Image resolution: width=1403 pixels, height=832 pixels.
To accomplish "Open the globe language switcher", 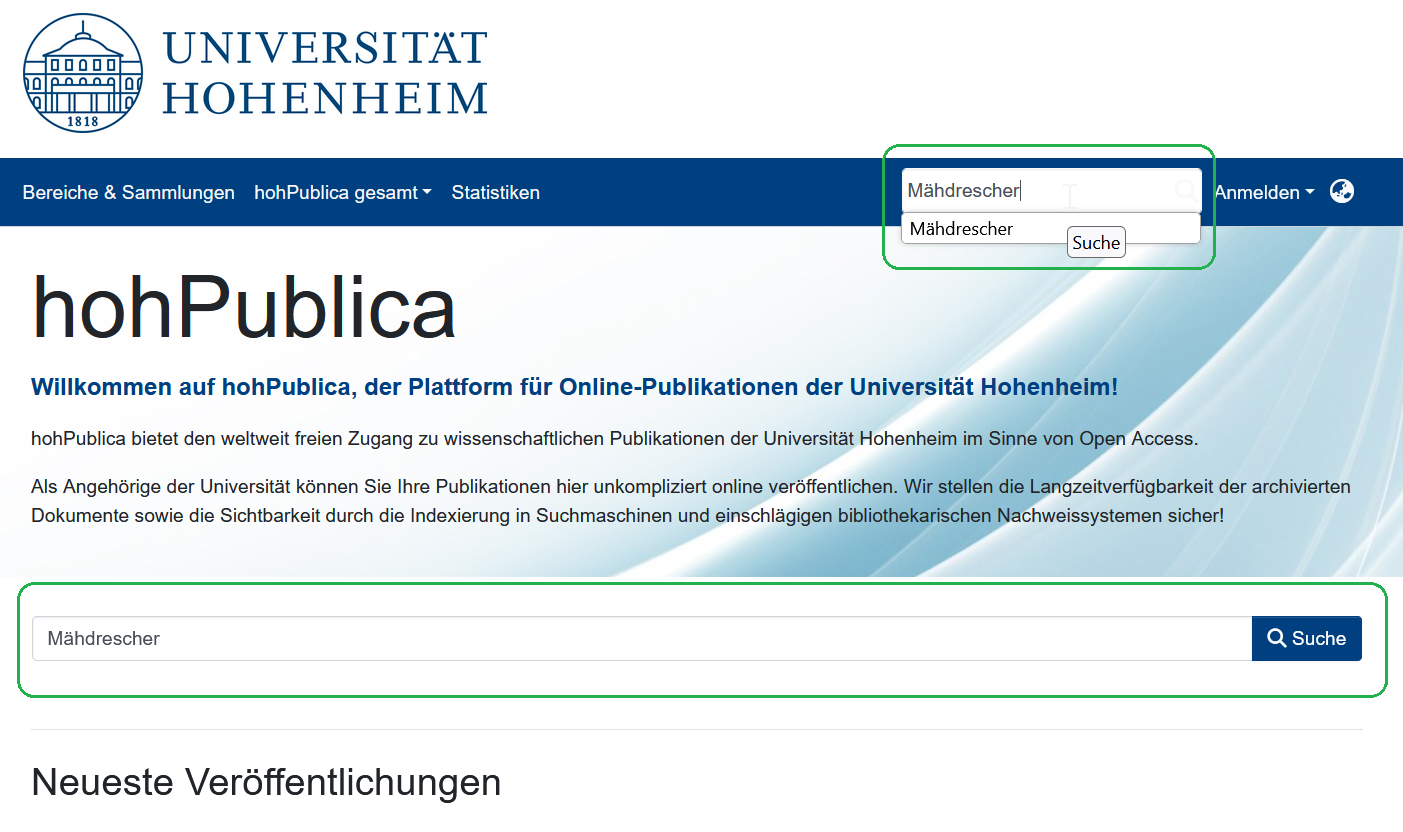I will (1341, 191).
